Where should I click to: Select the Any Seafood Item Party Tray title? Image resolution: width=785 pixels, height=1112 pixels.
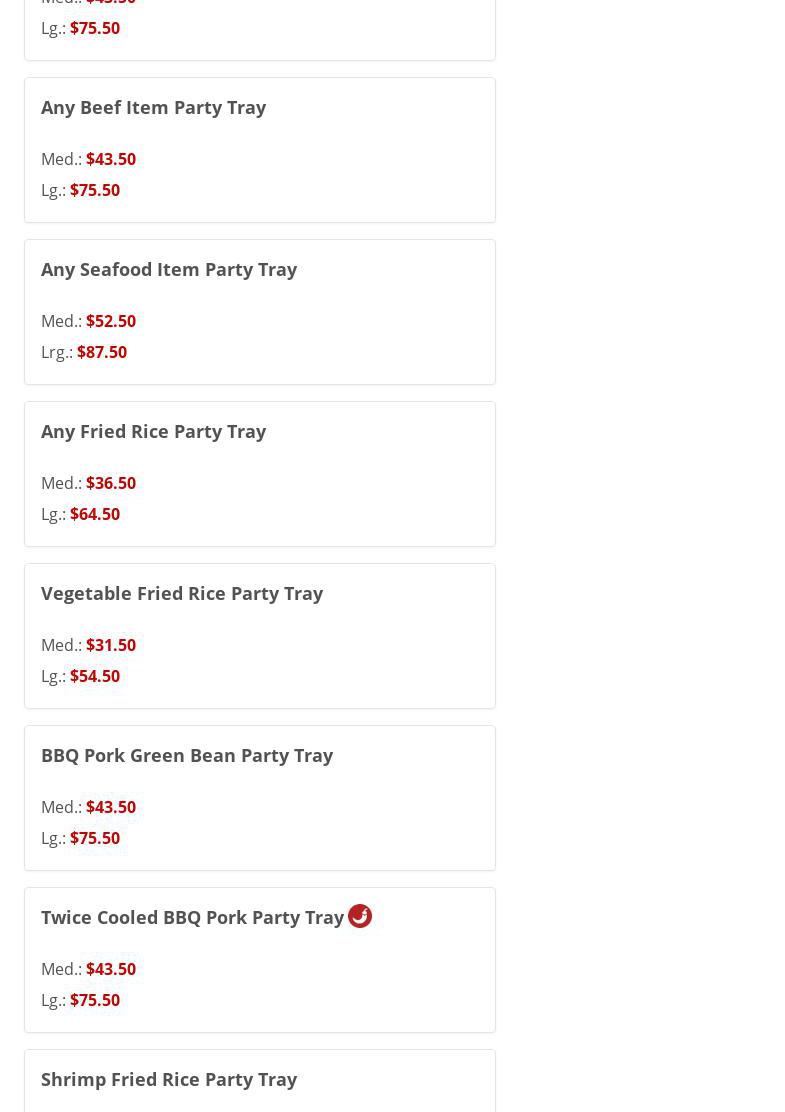(x=169, y=269)
